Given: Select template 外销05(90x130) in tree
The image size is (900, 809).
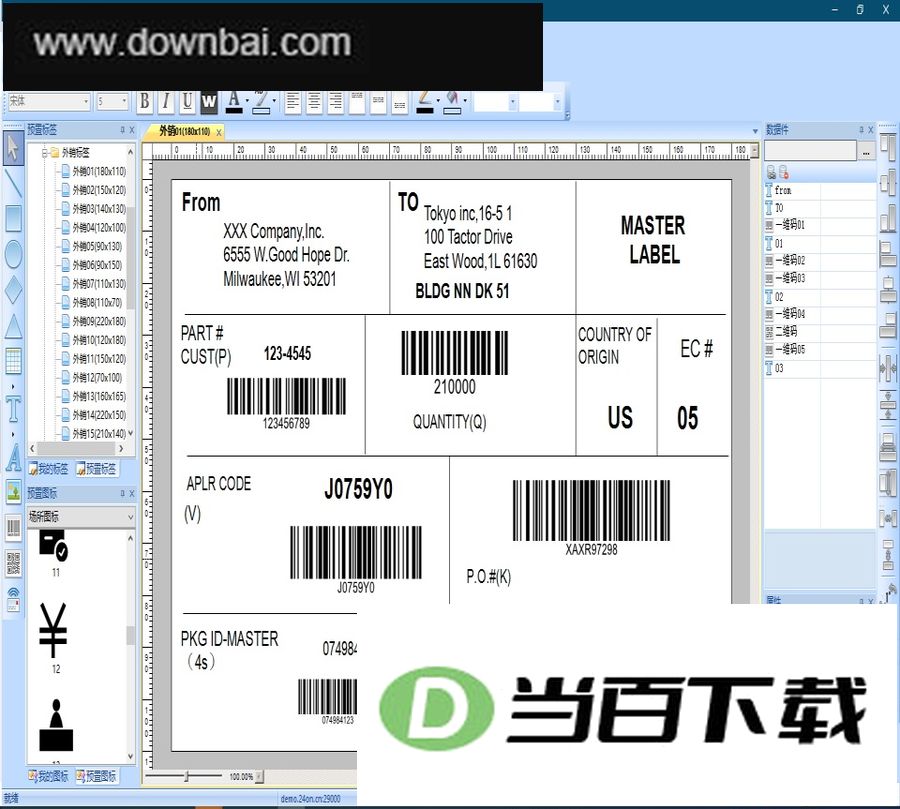Looking at the screenshot, I should pos(97,246).
